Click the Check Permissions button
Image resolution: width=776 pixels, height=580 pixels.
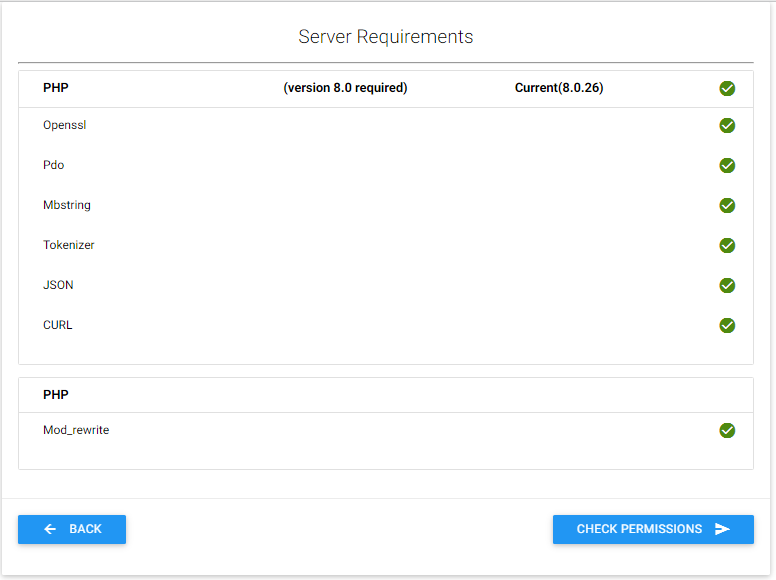pos(652,529)
